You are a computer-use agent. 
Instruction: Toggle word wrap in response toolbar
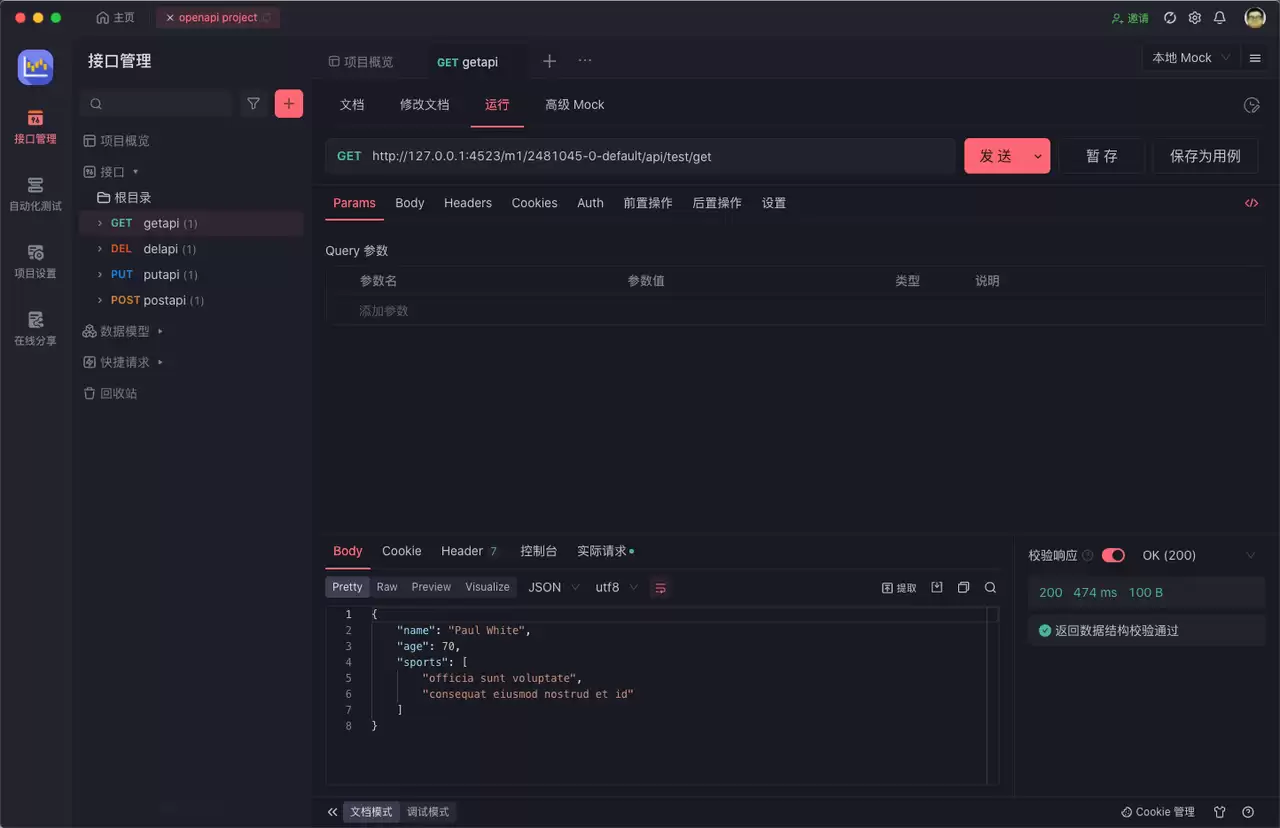(x=660, y=588)
